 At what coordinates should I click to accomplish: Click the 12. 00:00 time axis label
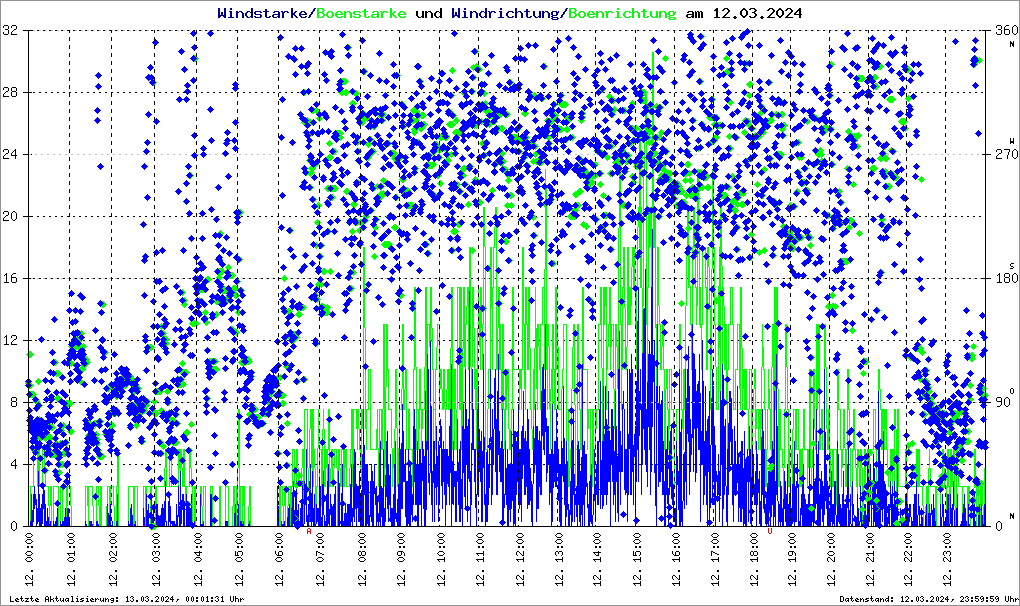(29, 559)
